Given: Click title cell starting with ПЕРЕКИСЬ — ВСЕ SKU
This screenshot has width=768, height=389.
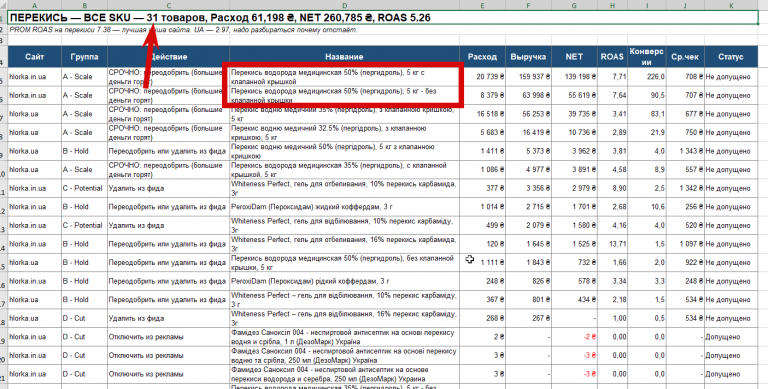Looking at the screenshot, I should click(383, 18).
